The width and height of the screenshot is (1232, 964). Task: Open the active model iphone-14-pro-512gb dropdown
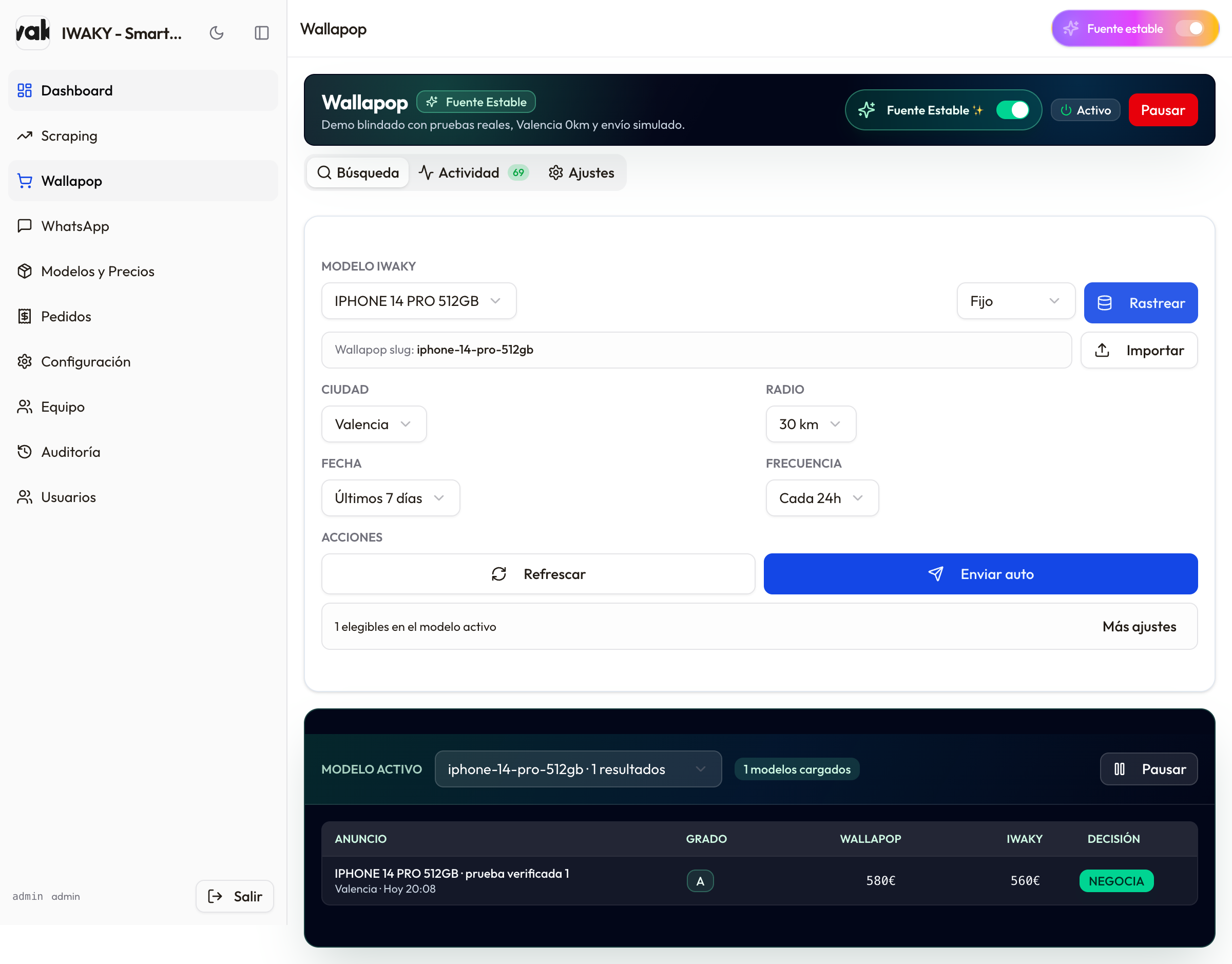pyautogui.click(x=578, y=769)
